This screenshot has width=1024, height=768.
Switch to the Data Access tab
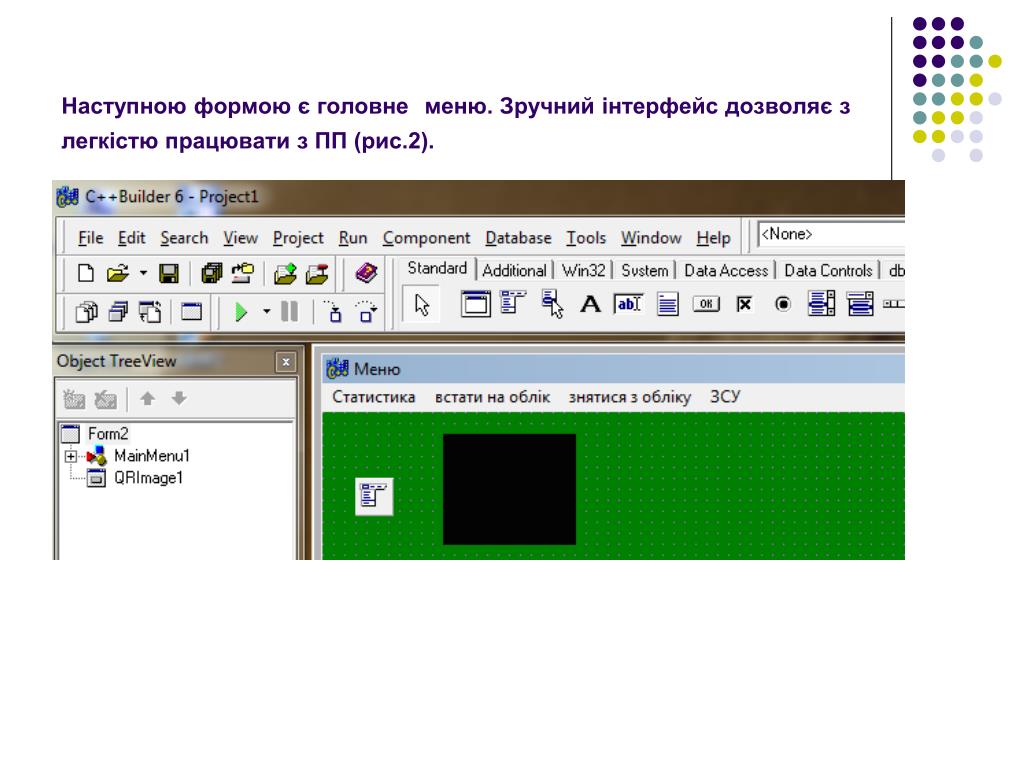[726, 271]
